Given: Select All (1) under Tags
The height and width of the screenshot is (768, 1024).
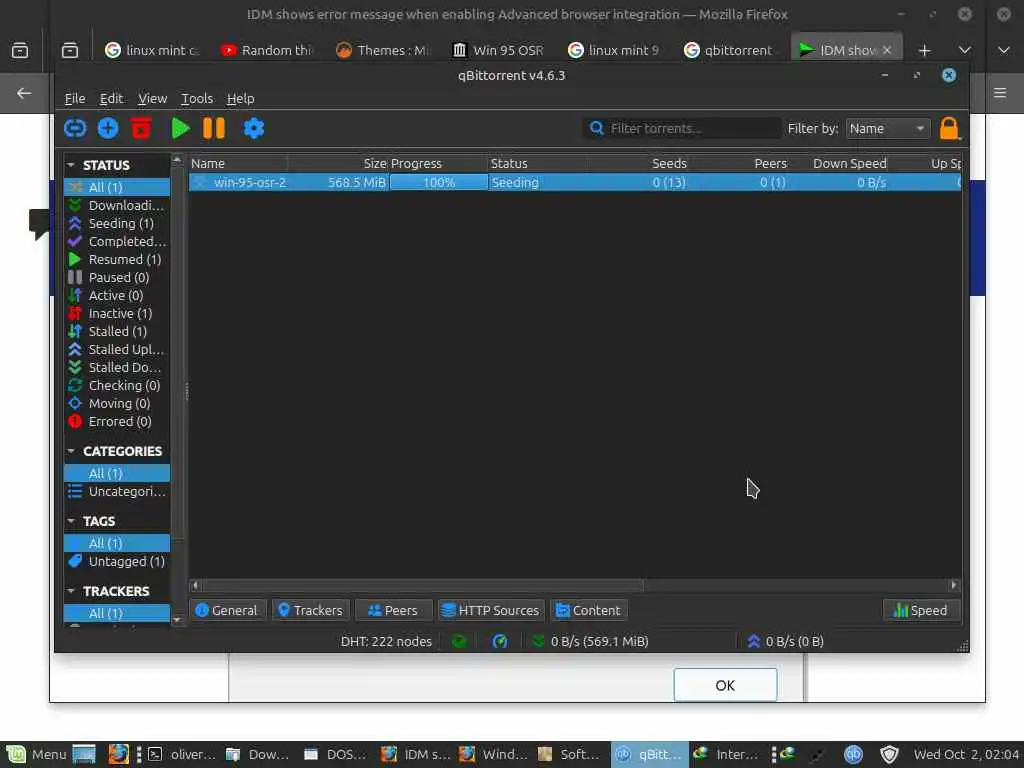Looking at the screenshot, I should (117, 543).
